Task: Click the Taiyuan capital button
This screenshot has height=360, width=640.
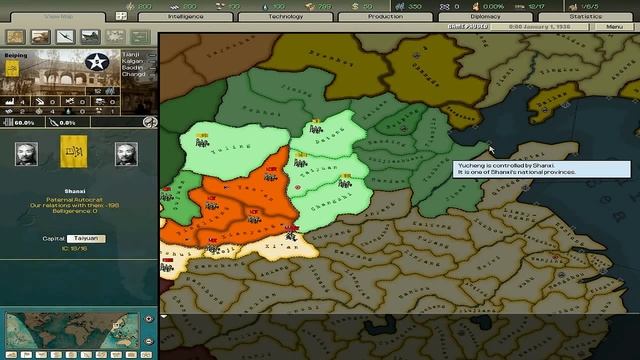Action: coord(86,238)
